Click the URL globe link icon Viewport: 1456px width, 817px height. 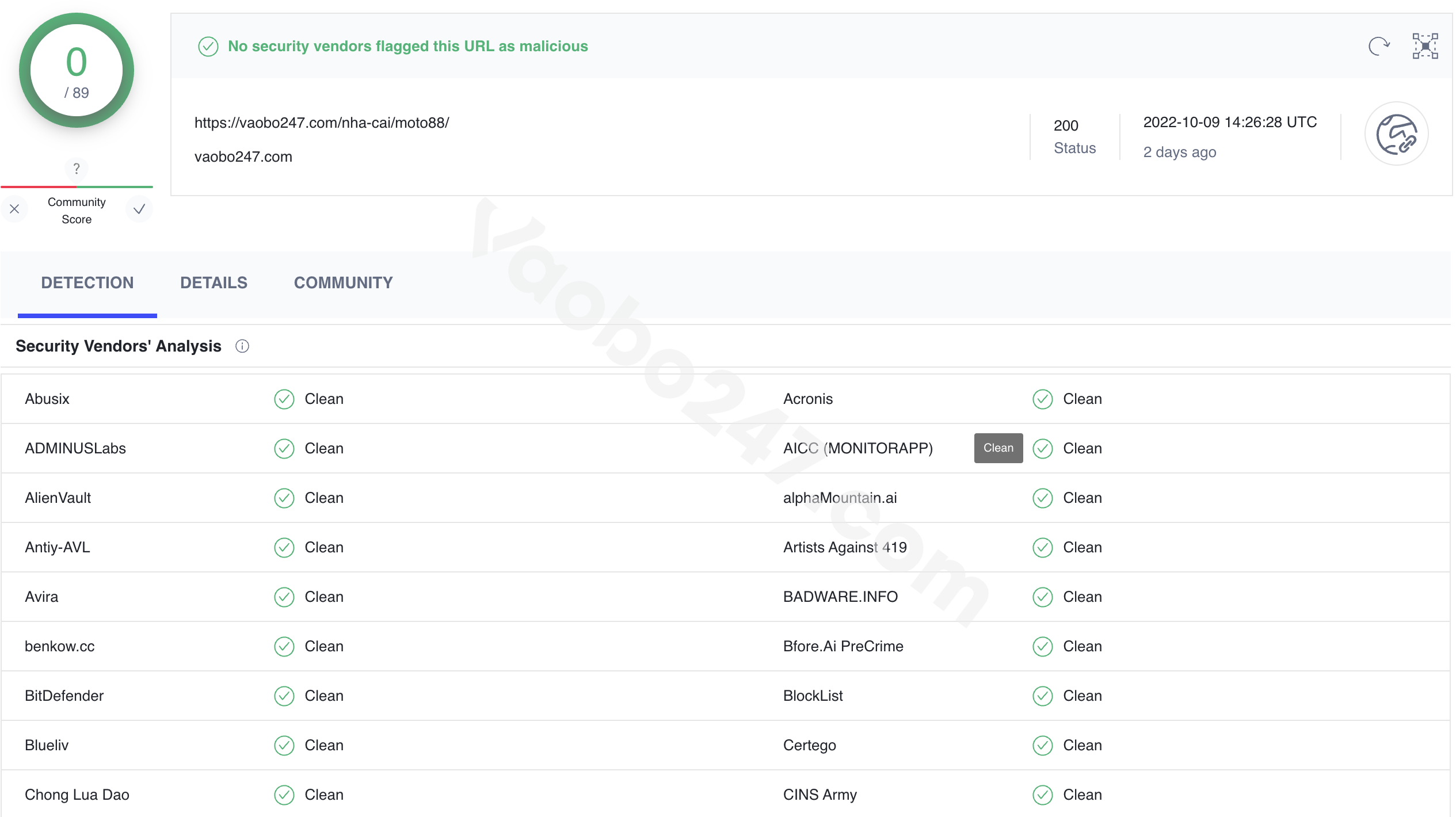[x=1396, y=134]
